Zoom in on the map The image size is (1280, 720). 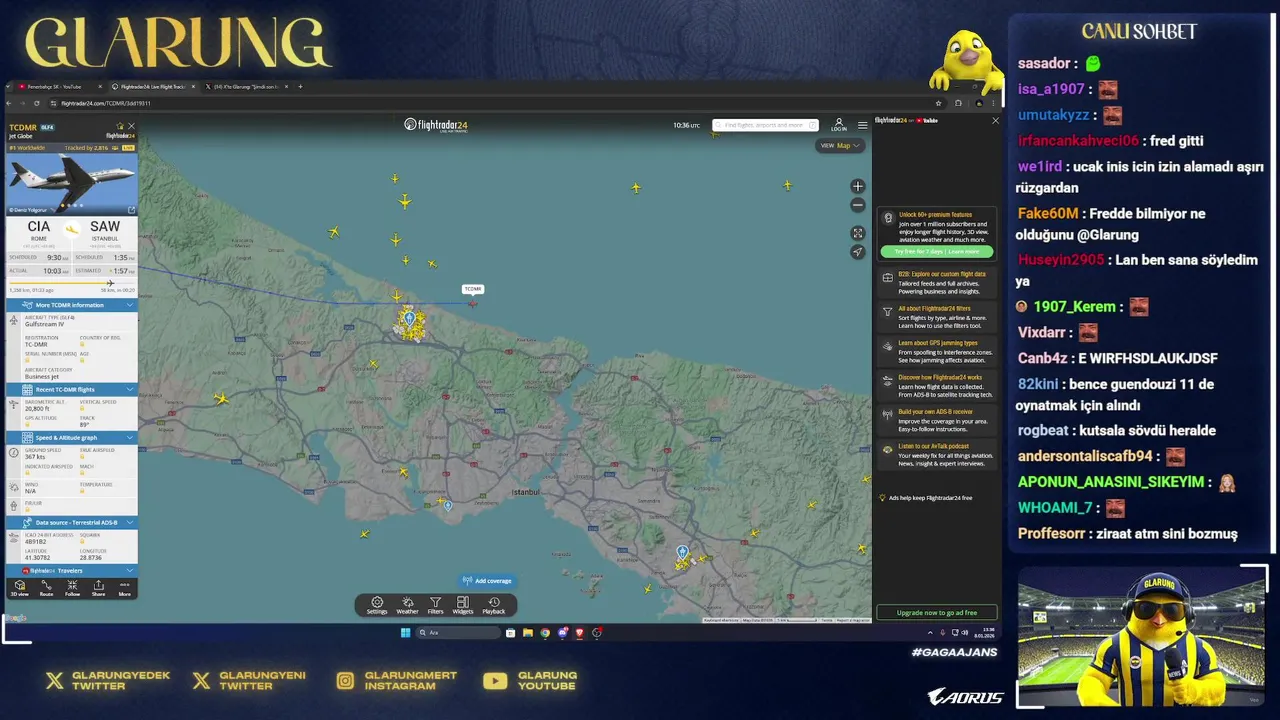coord(857,186)
